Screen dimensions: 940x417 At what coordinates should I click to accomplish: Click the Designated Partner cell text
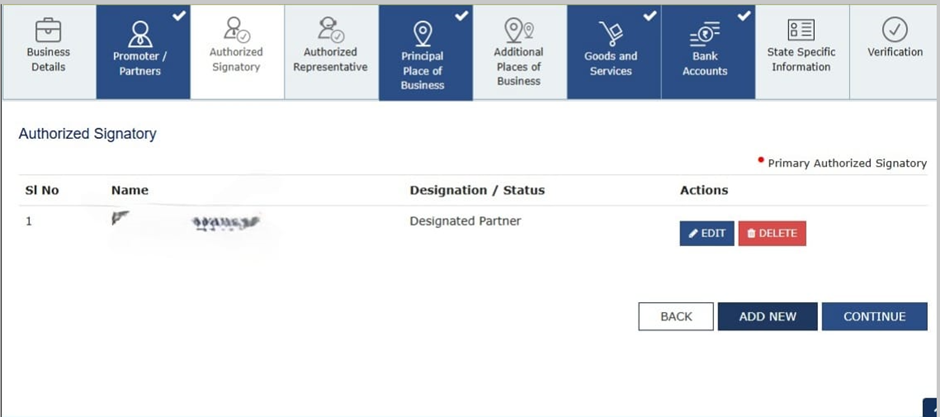465,221
